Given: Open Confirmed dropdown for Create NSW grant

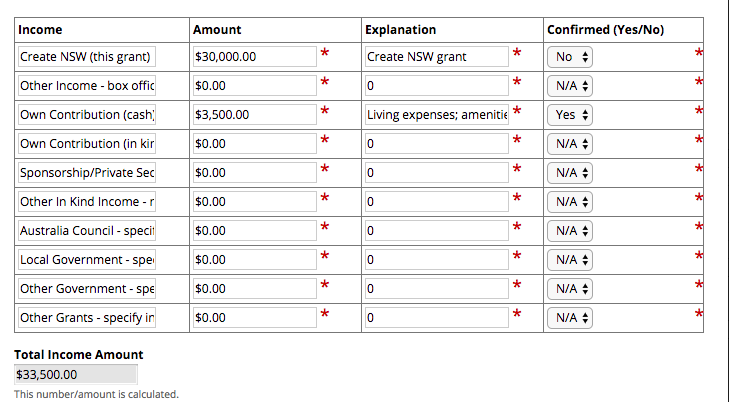Looking at the screenshot, I should (571, 57).
